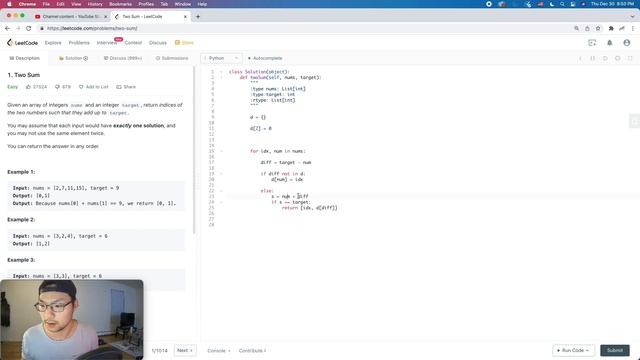
Task: Click the Do Not Disturb moon icon
Action: click(x=551, y=4)
